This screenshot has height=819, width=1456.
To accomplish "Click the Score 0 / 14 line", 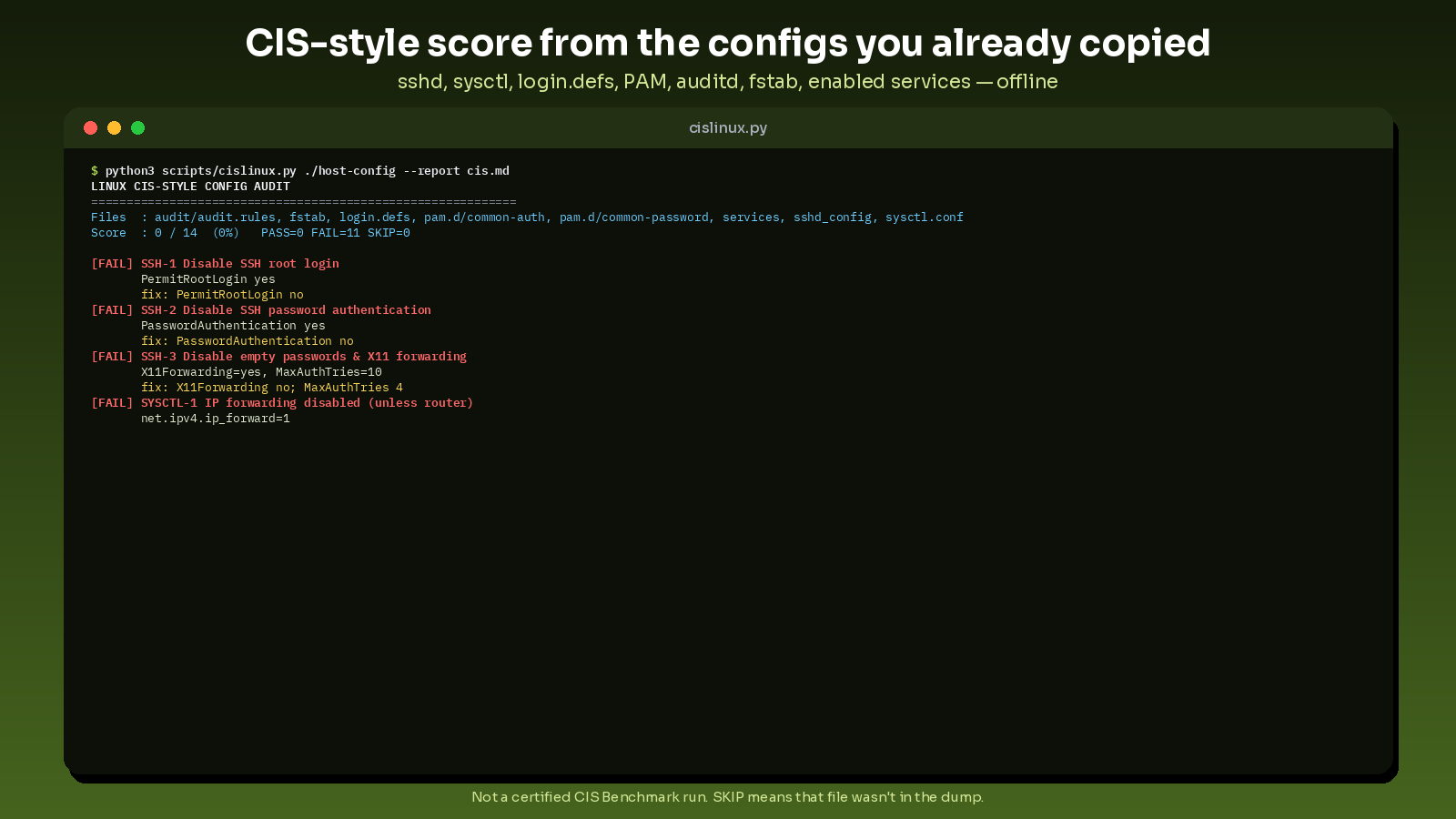I will coord(250,233).
